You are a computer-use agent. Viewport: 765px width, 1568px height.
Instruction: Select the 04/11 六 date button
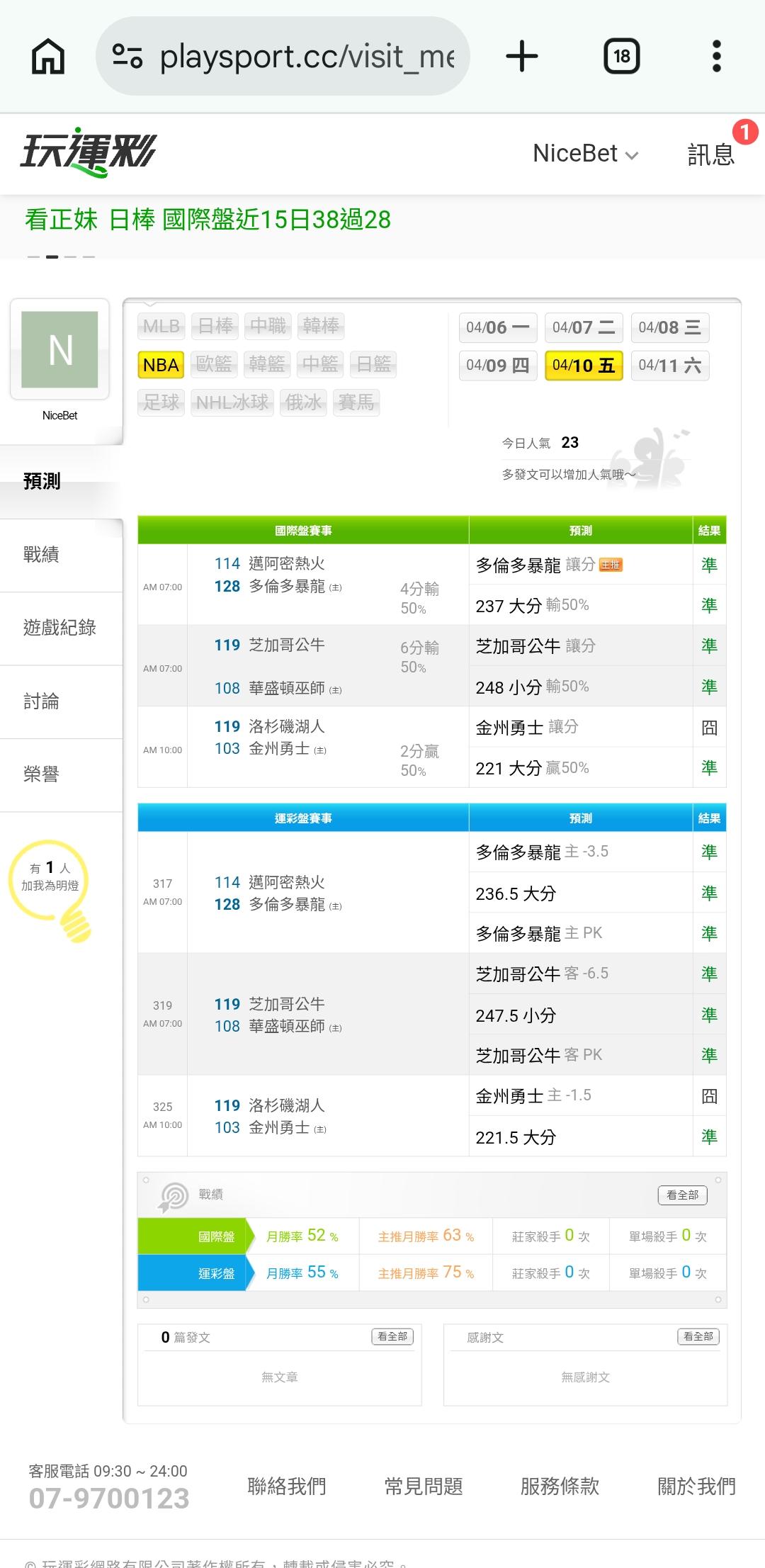coord(669,366)
